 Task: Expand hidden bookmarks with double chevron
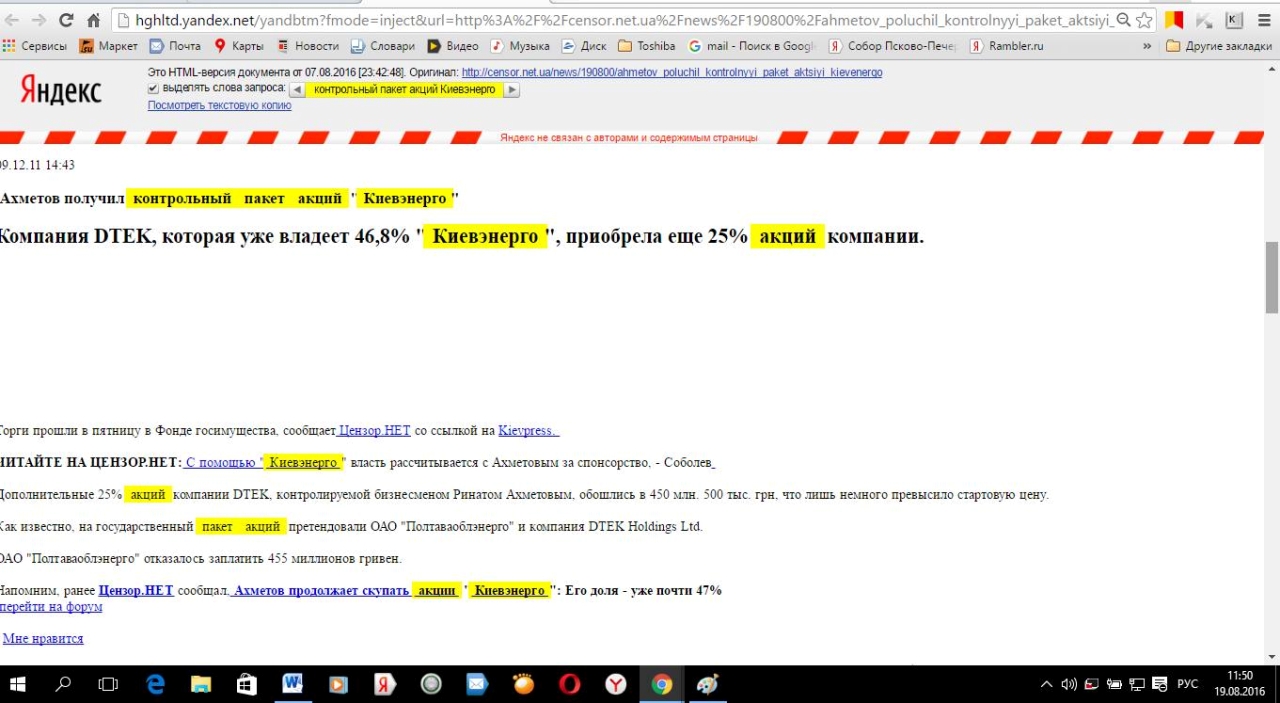[x=1147, y=46]
